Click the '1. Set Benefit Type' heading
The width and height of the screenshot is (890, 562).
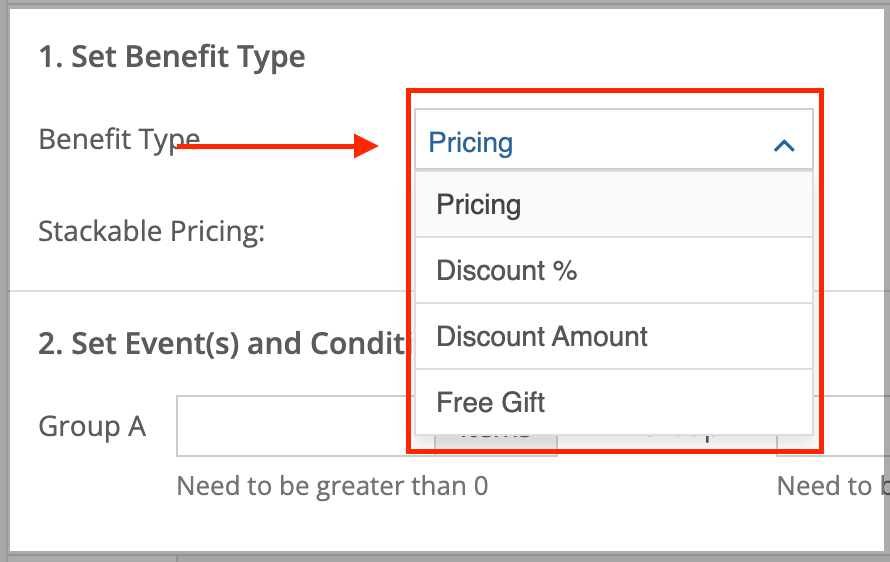[x=172, y=57]
